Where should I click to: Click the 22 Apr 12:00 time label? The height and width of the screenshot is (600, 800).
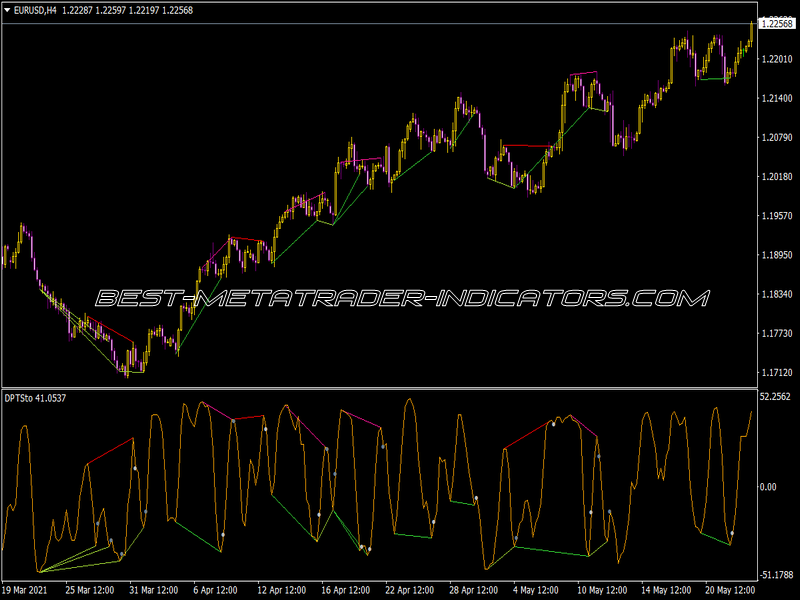point(409,590)
